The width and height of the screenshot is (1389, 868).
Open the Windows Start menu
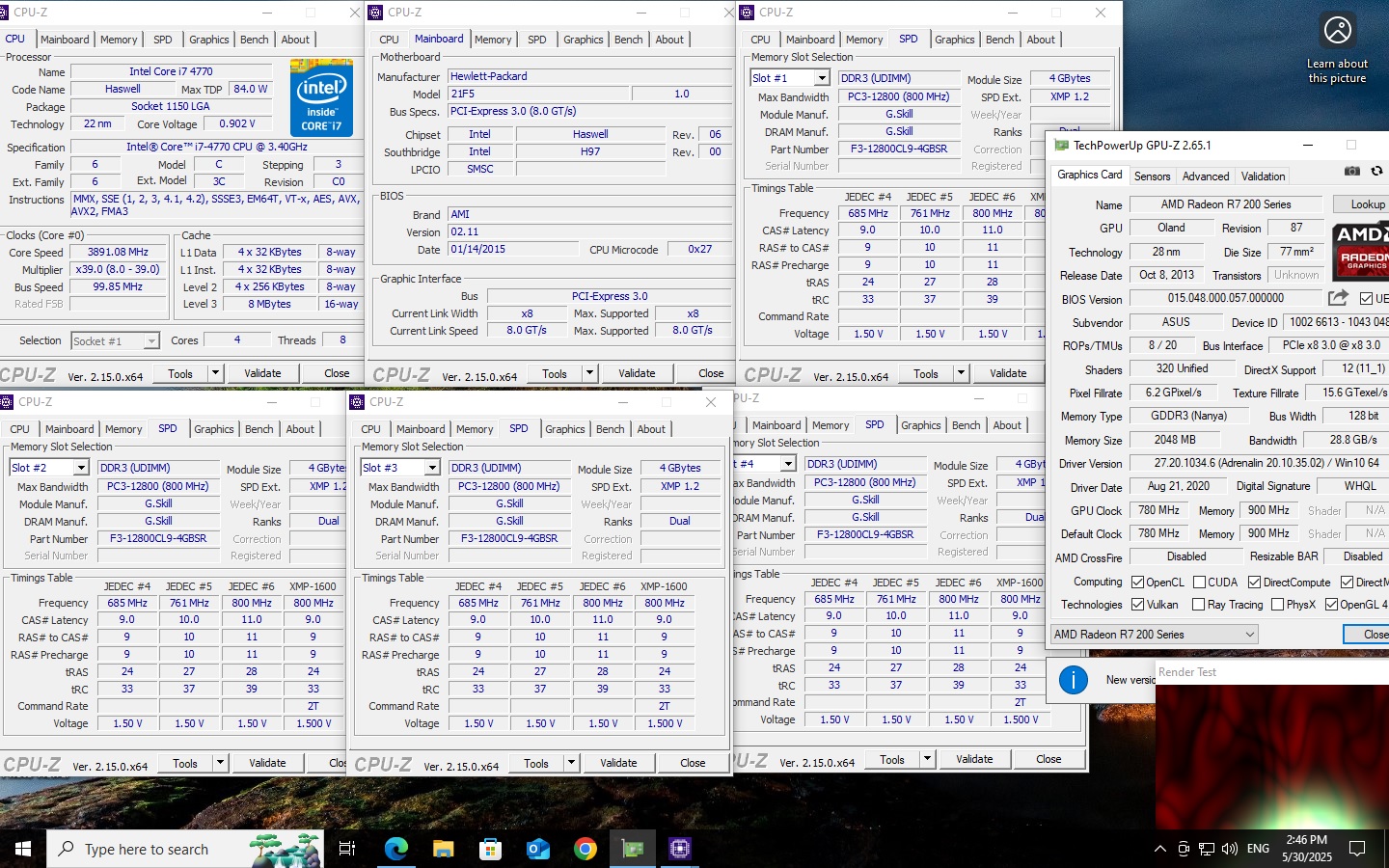(23, 849)
